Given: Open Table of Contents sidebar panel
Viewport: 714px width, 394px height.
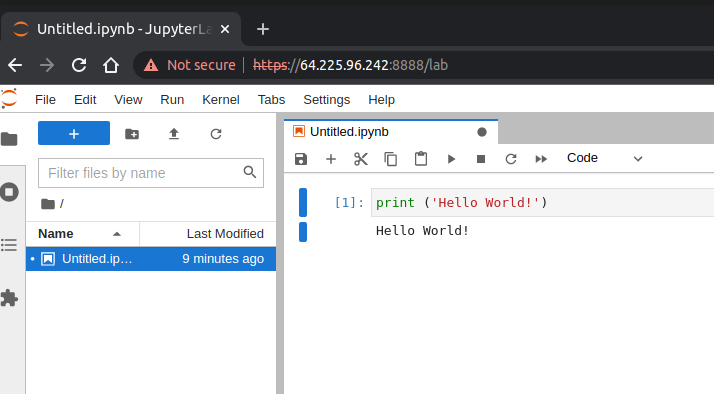Looking at the screenshot, I should [9, 245].
